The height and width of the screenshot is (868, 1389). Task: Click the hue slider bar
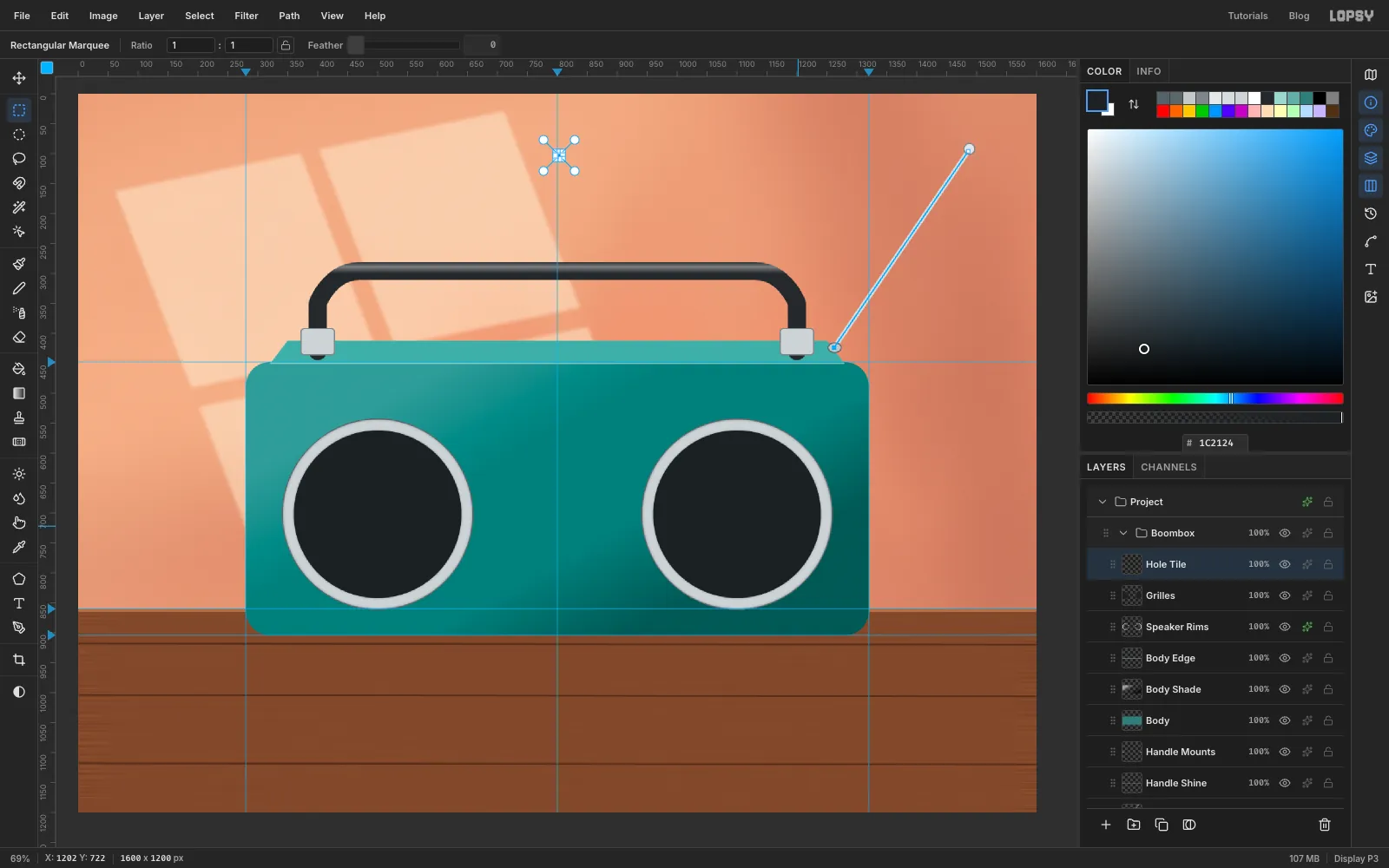click(1215, 398)
